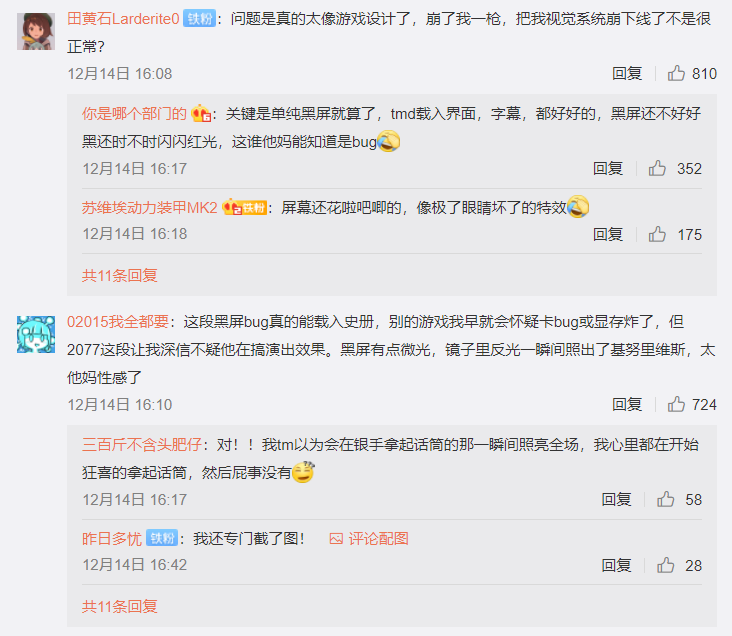Like the reply with 58 likes
Screen dimensions: 732x636
[x=665, y=499]
